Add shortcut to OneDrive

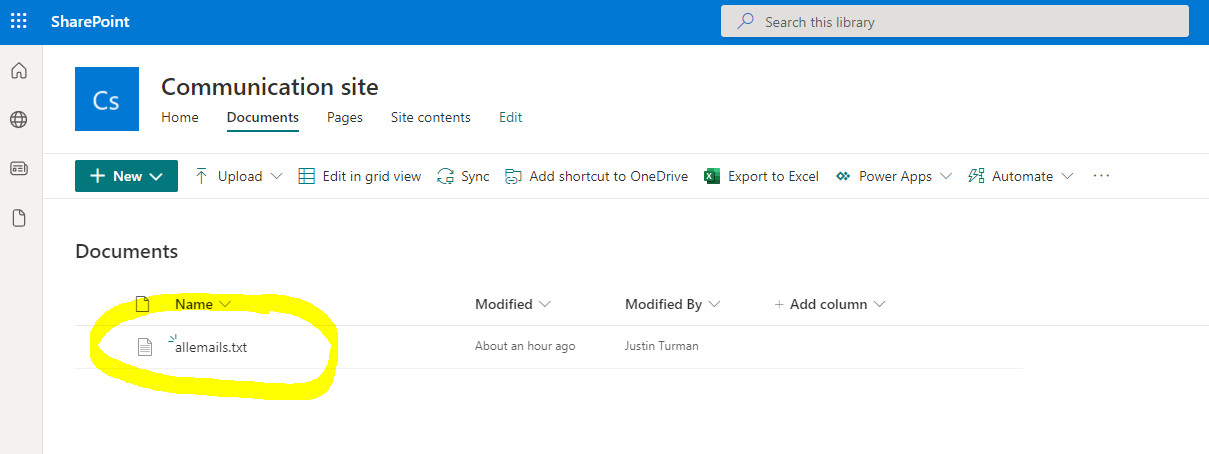pos(597,176)
